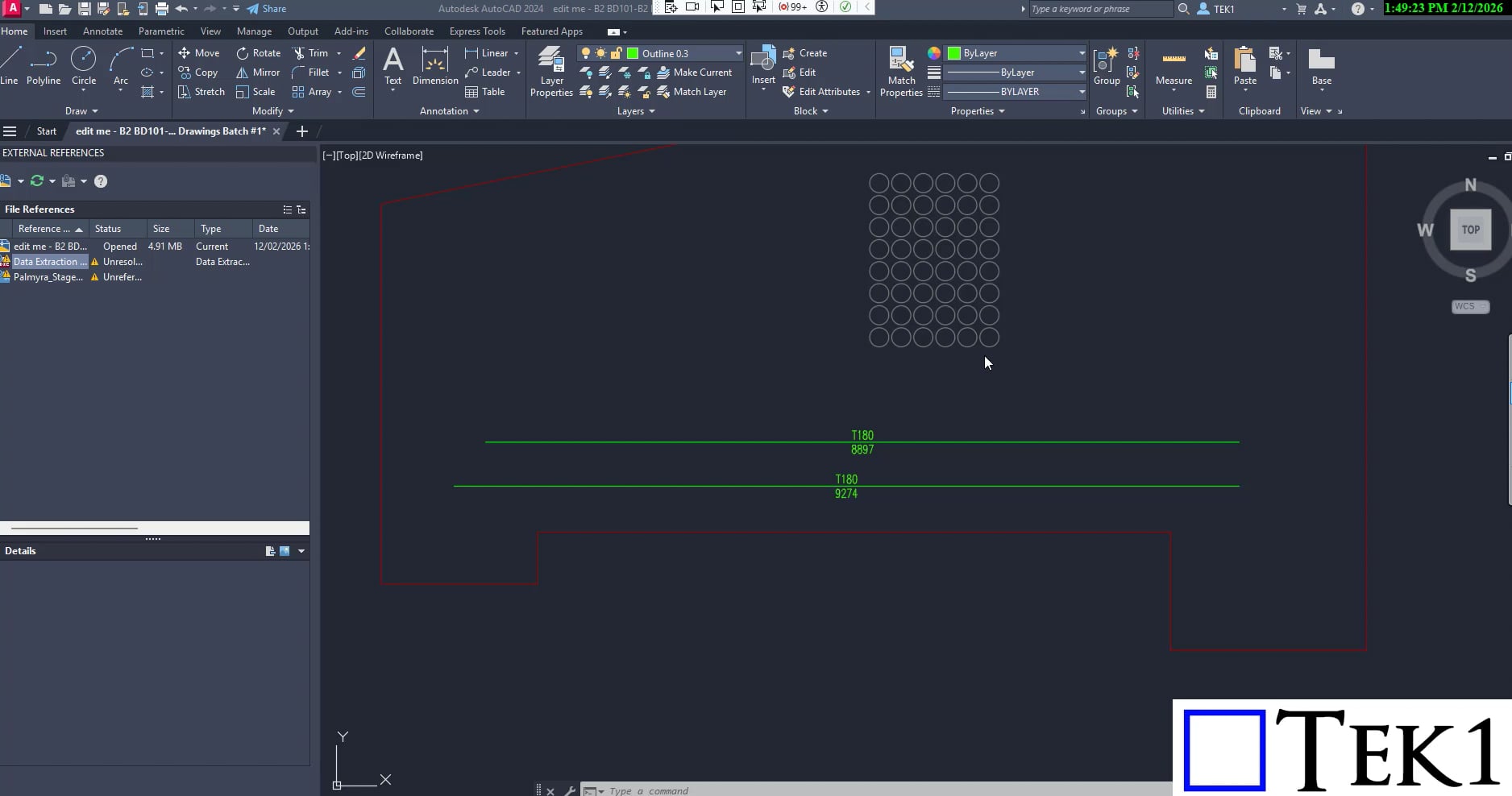1512x796 pixels.
Task: Open the Annotate ribbon tab
Action: 103,31
